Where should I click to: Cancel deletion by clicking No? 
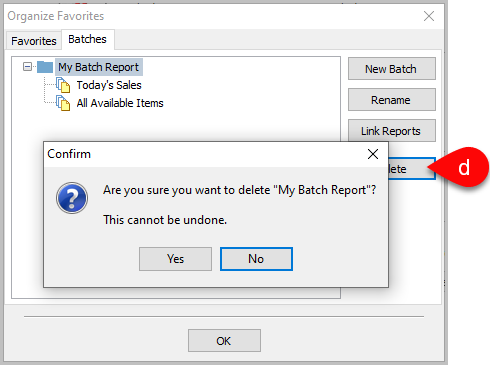pos(256,259)
